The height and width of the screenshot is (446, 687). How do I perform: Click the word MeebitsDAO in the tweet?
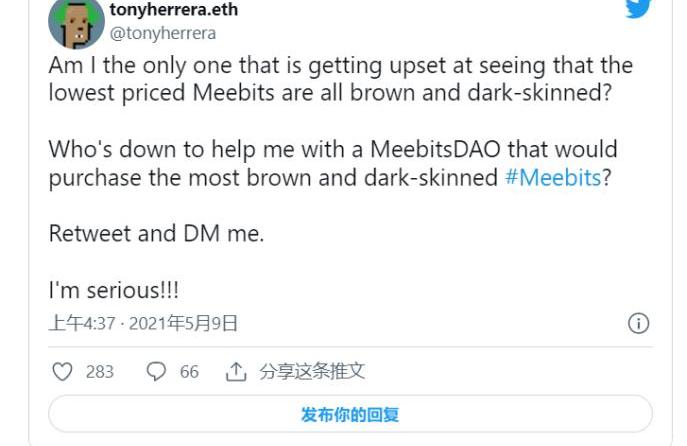pyautogui.click(x=431, y=150)
